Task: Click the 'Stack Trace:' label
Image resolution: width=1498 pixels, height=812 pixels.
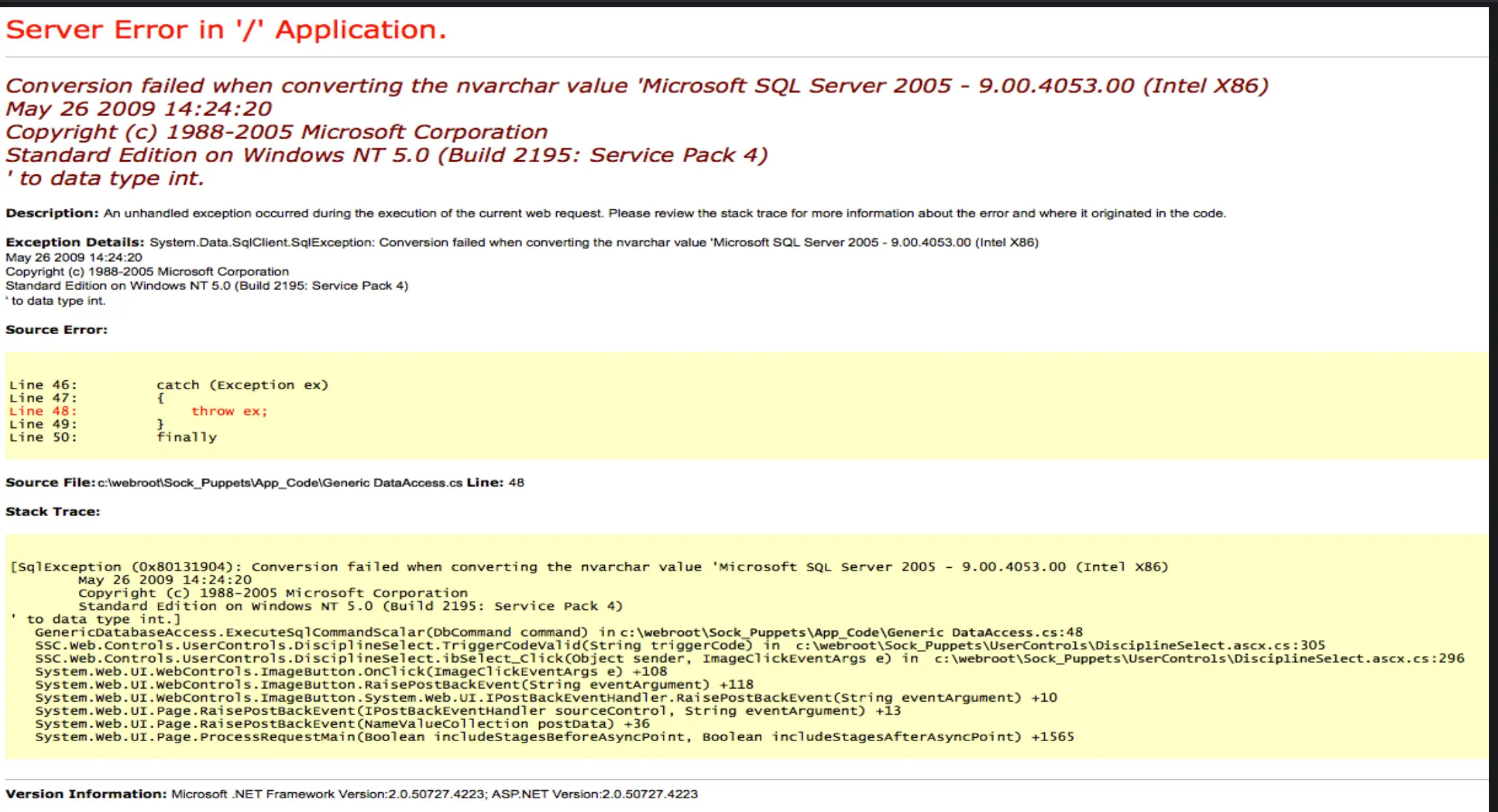Action: point(53,511)
